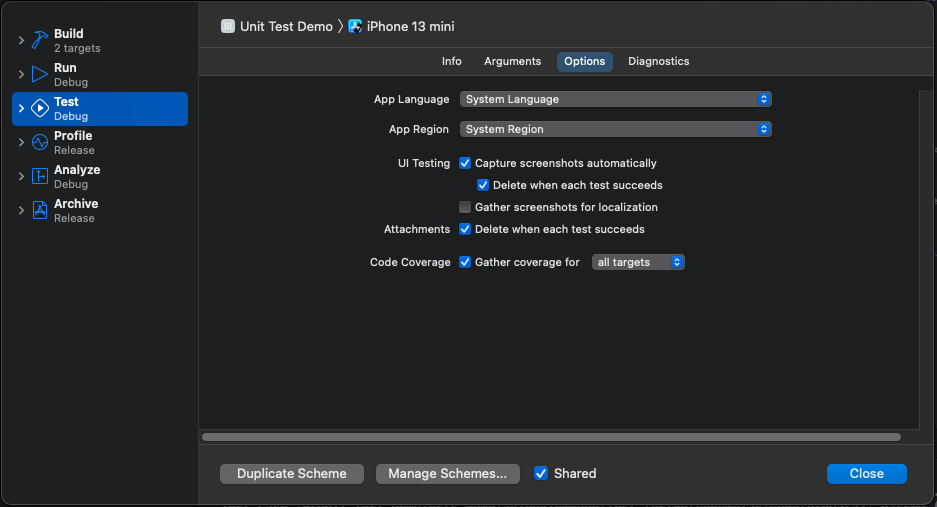
Task: Click the Unit Test Demo scheme name
Action: 286,26
